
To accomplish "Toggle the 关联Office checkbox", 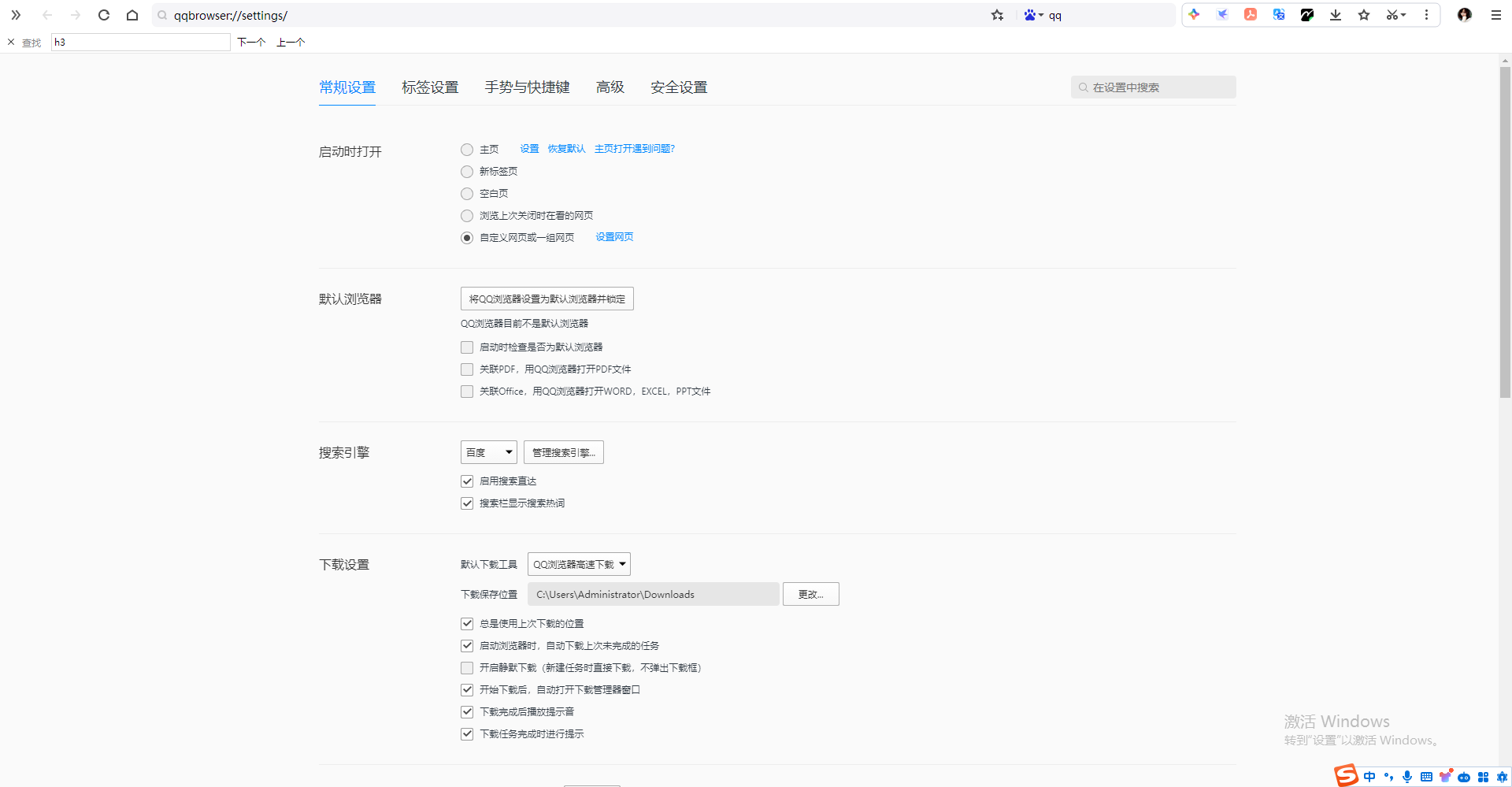I will coord(467,392).
